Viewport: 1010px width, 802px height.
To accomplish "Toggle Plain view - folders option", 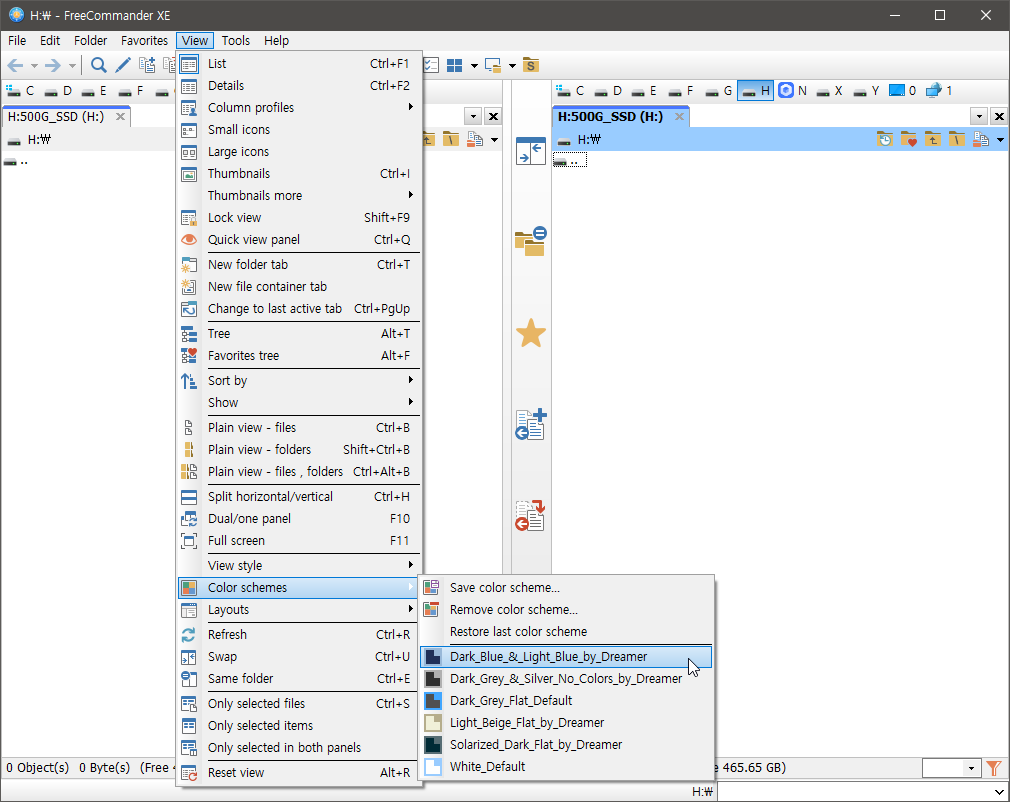I will (x=300, y=450).
